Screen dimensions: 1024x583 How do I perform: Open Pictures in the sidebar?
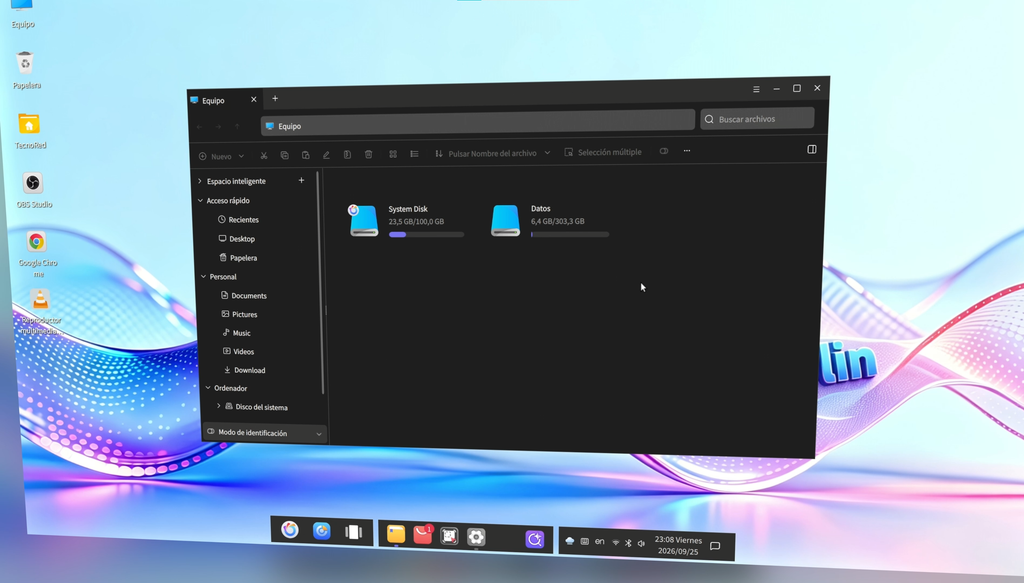point(240,314)
